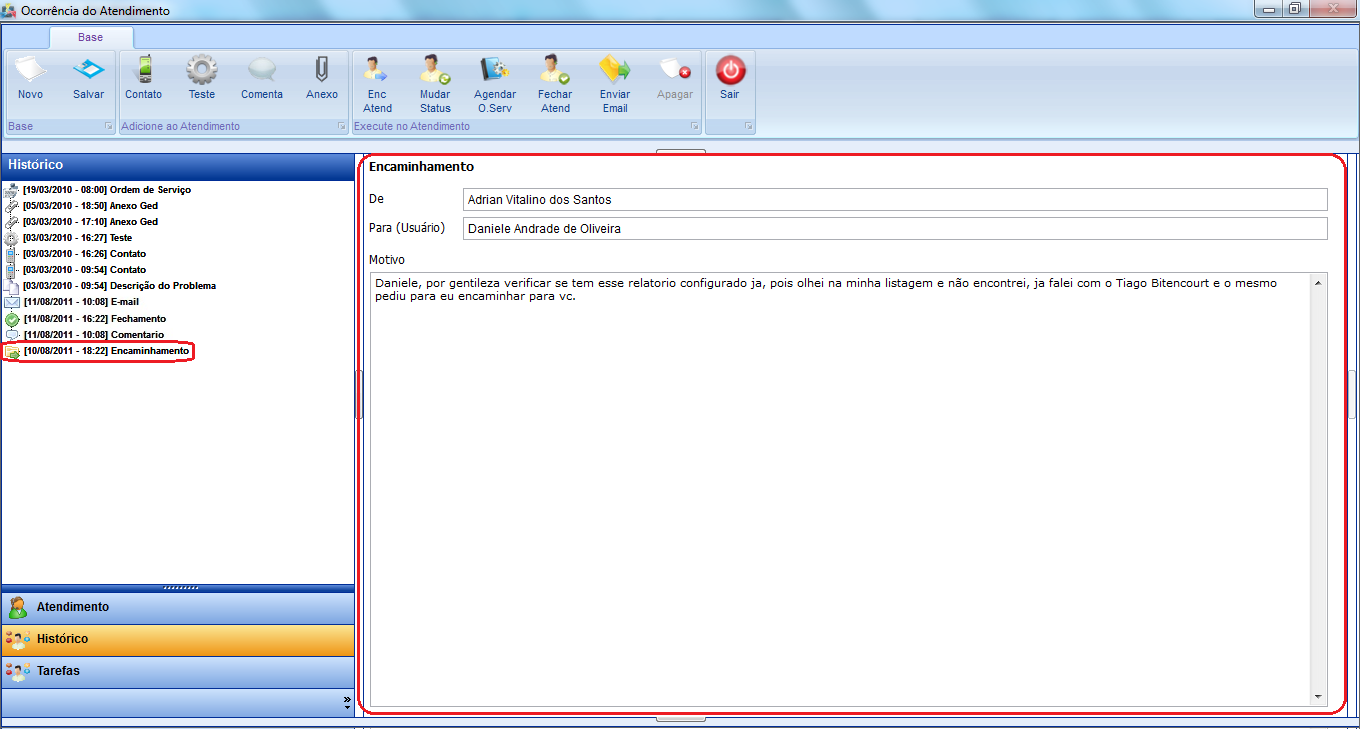Click the Para (Usuário) input field

895,229
